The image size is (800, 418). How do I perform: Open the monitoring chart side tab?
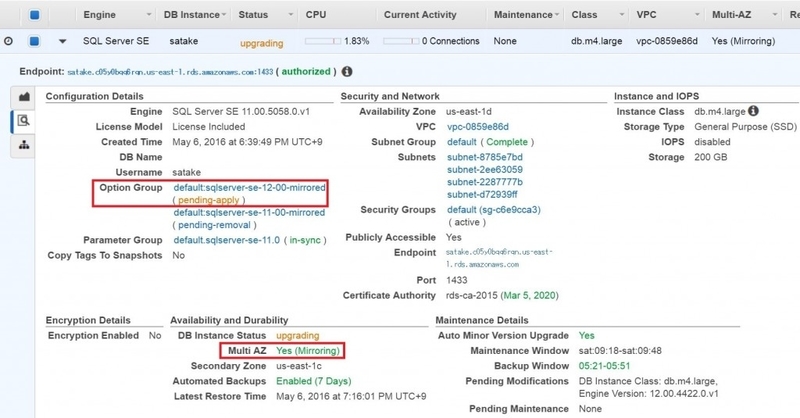pos(23,97)
